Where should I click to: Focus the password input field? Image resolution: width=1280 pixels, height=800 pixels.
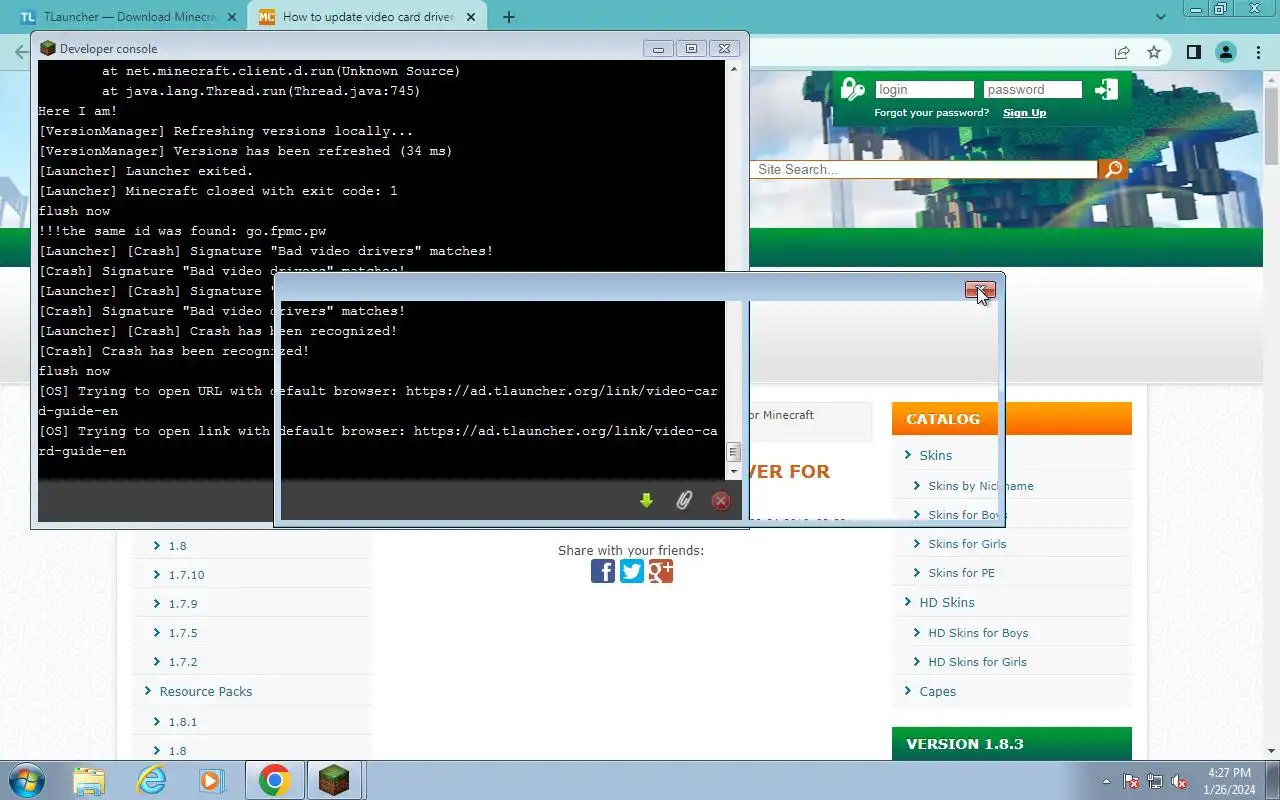pyautogui.click(x=1032, y=89)
